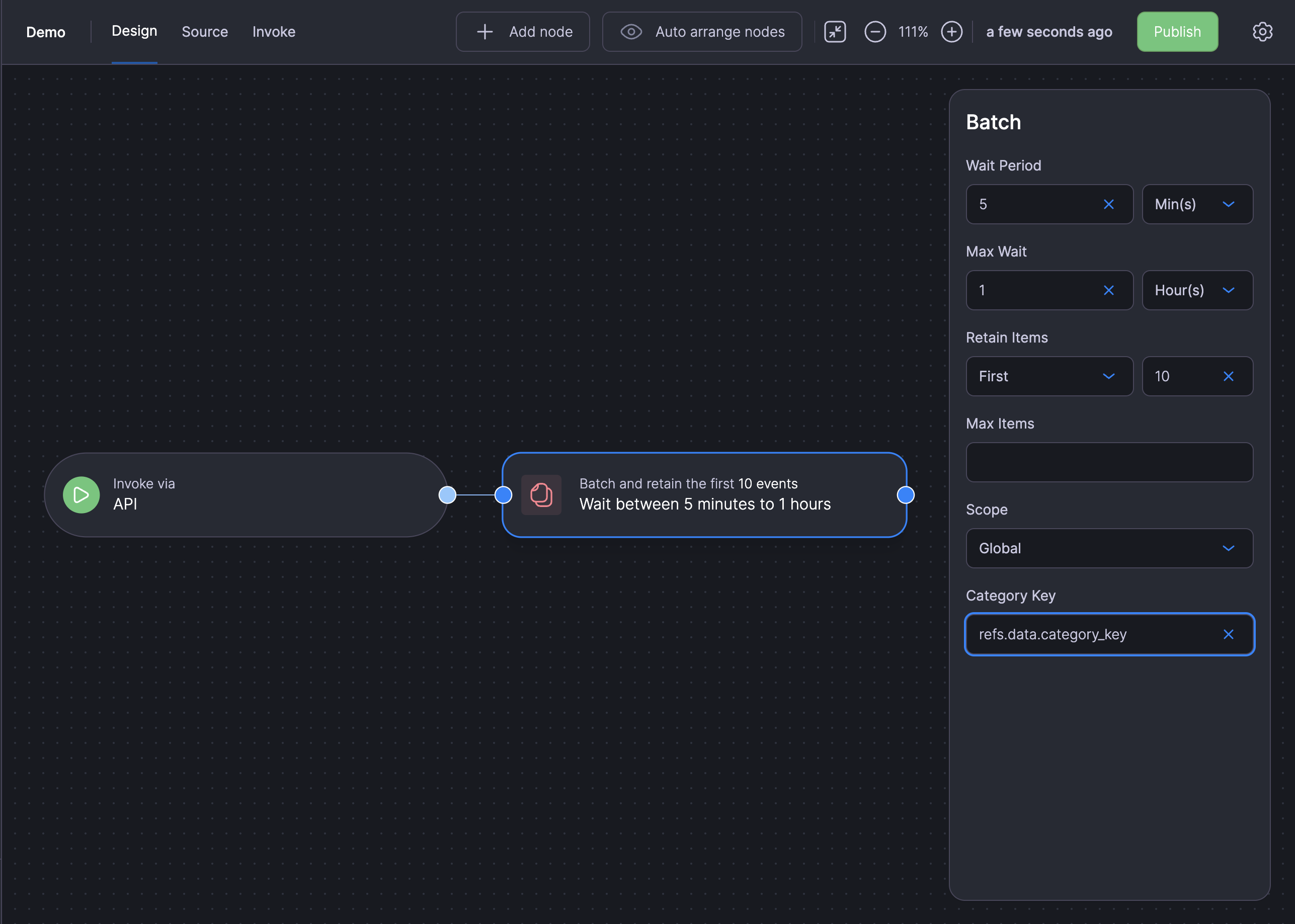Screen dimensions: 1295x924
Task: Clear the Wait Period value with the X
Action: [x=1109, y=204]
